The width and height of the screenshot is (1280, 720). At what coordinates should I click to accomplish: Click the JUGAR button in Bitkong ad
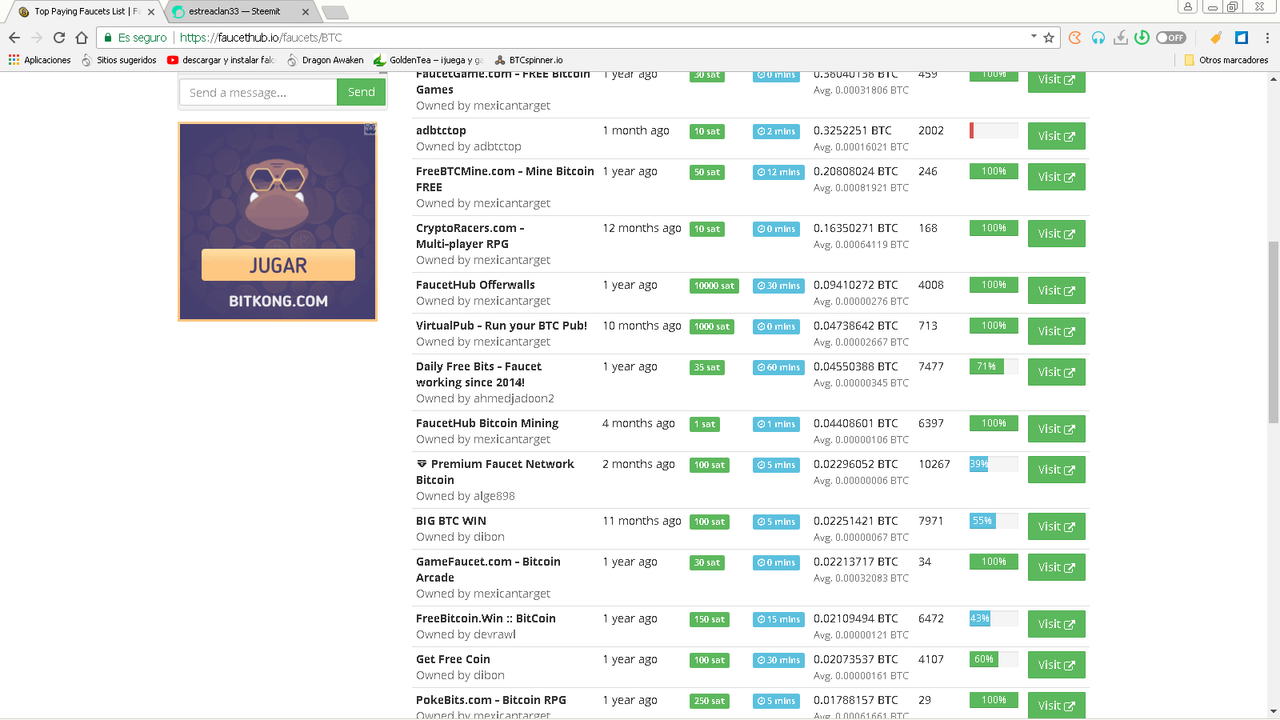point(278,265)
